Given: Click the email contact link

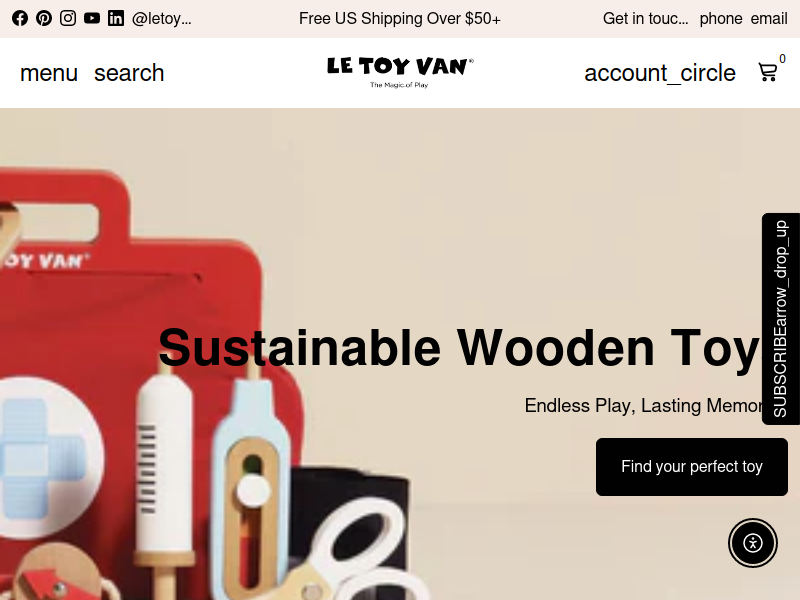Looking at the screenshot, I should pyautogui.click(x=769, y=18).
